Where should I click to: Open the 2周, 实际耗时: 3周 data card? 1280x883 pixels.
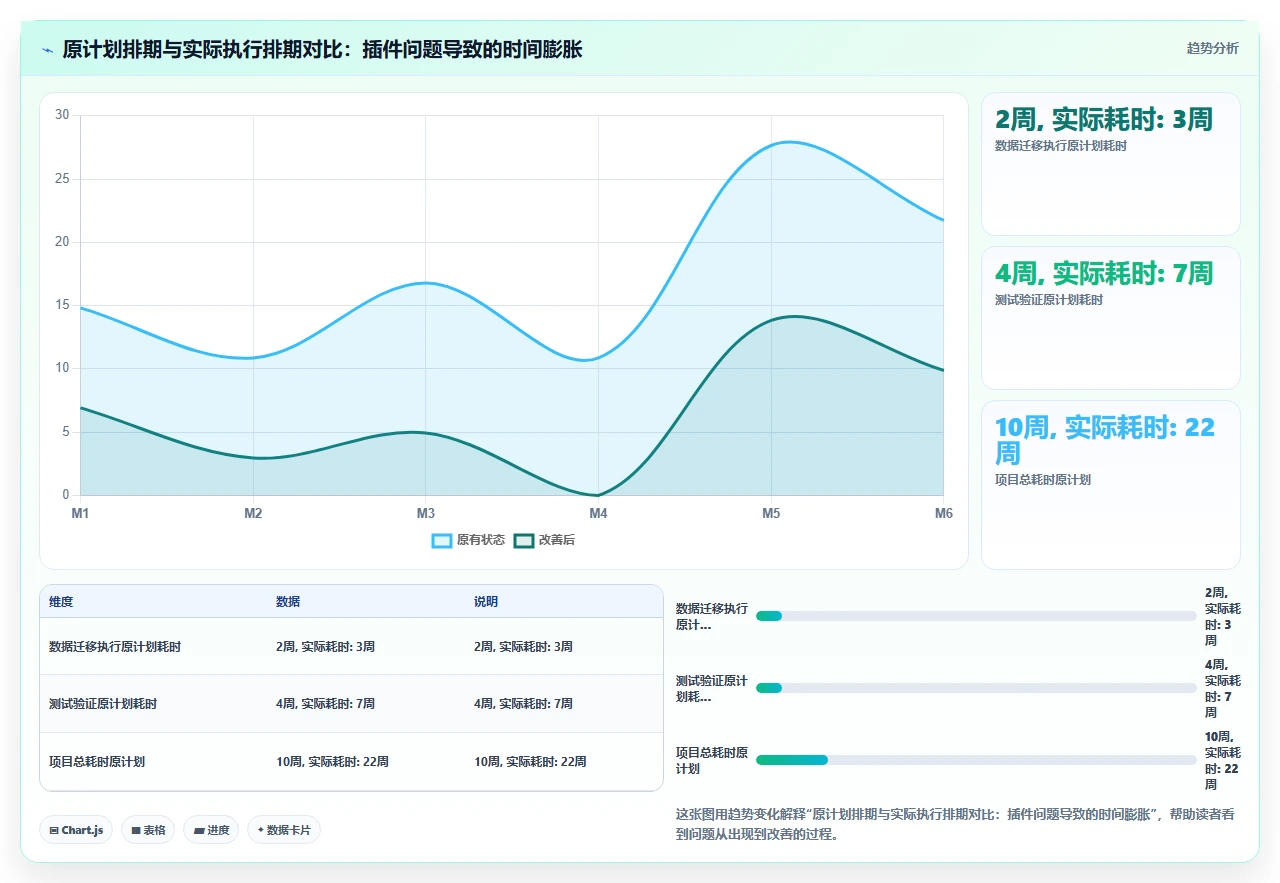point(1110,164)
